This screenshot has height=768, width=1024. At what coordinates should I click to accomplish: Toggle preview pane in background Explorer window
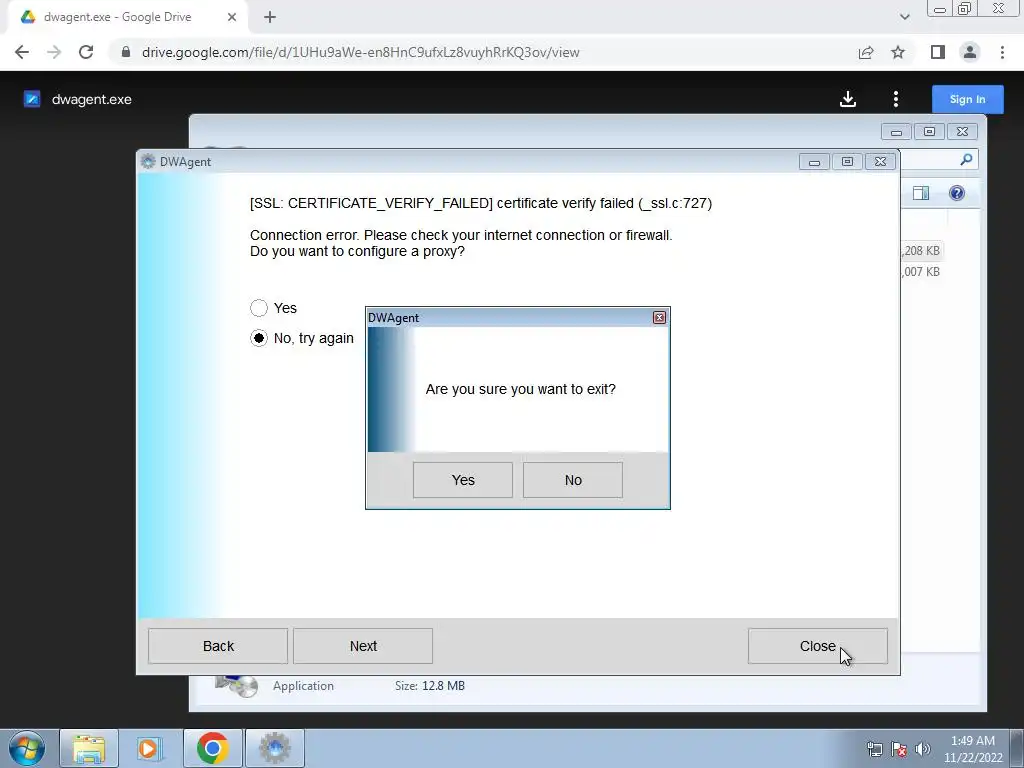click(921, 193)
